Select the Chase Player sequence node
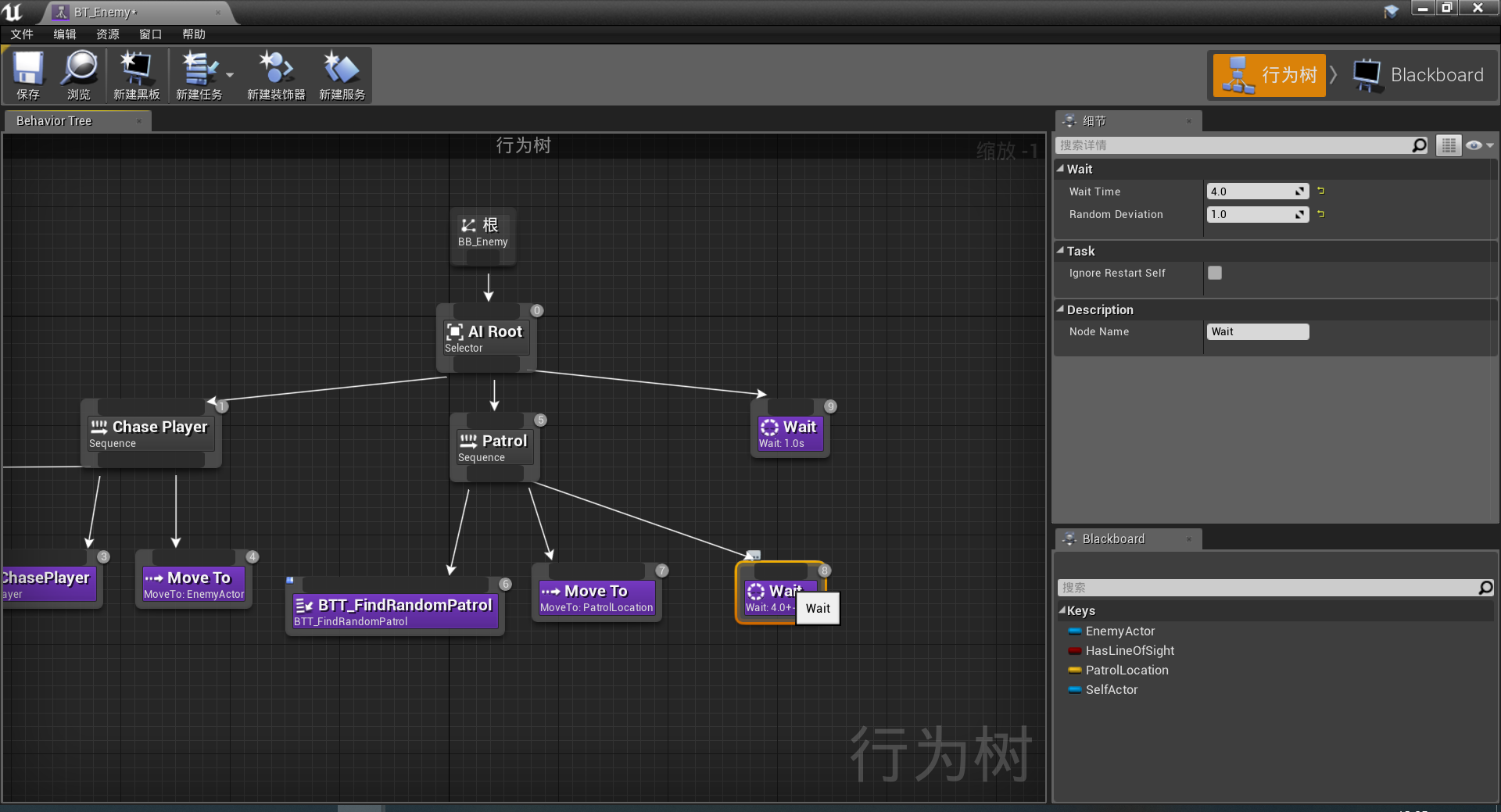 pyautogui.click(x=151, y=434)
